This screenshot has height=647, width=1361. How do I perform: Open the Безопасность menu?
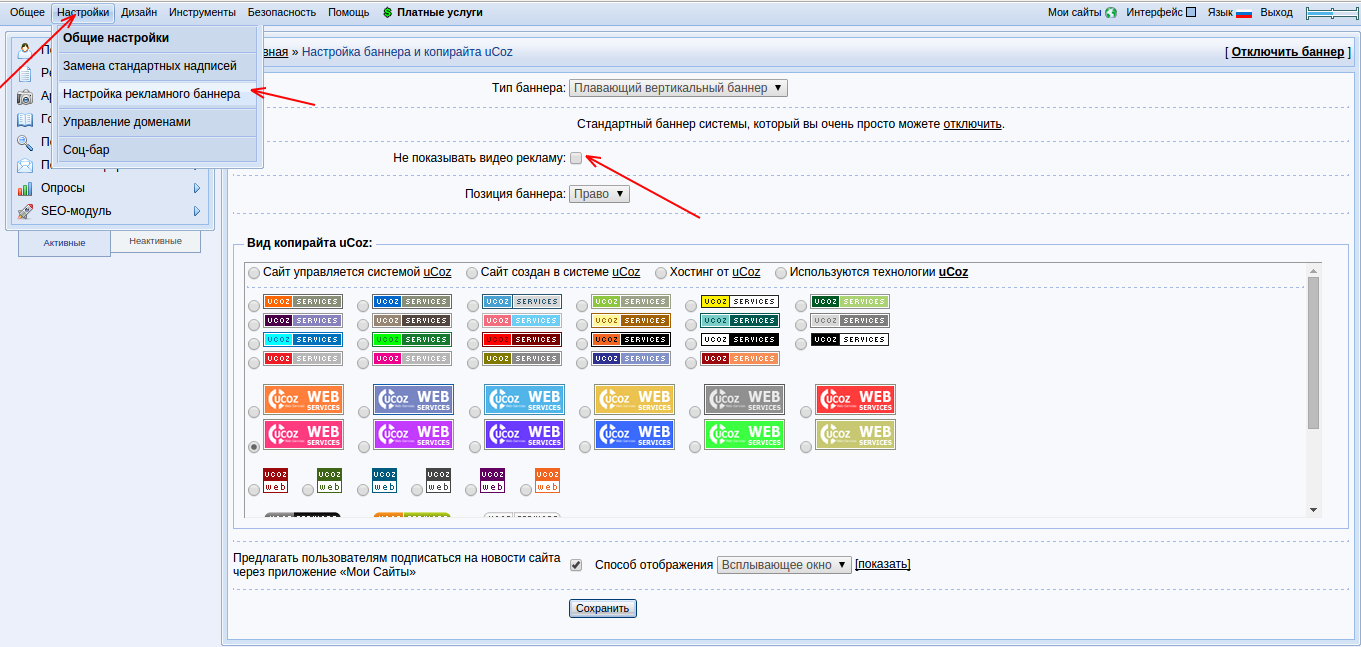[x=282, y=13]
